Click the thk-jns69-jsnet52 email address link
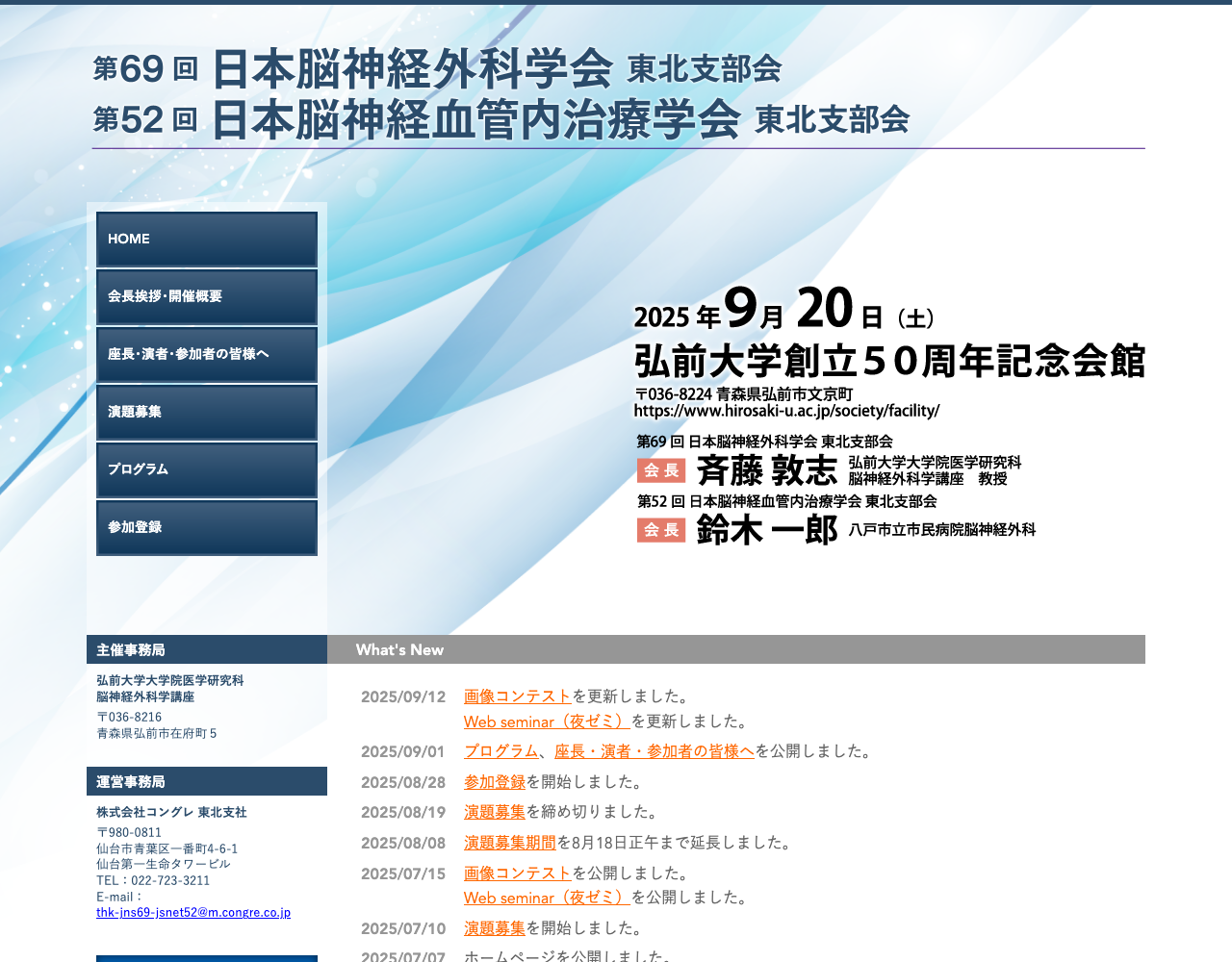Screen dimensions: 1232x962 coord(192,913)
